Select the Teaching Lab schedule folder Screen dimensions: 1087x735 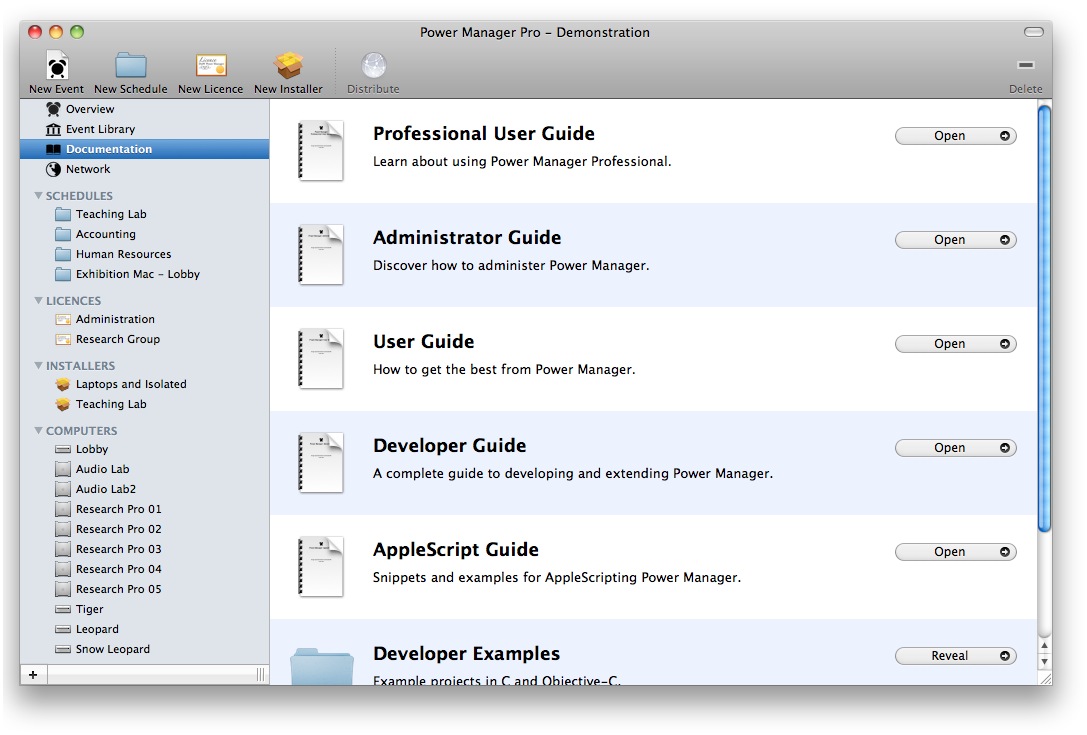144,214
